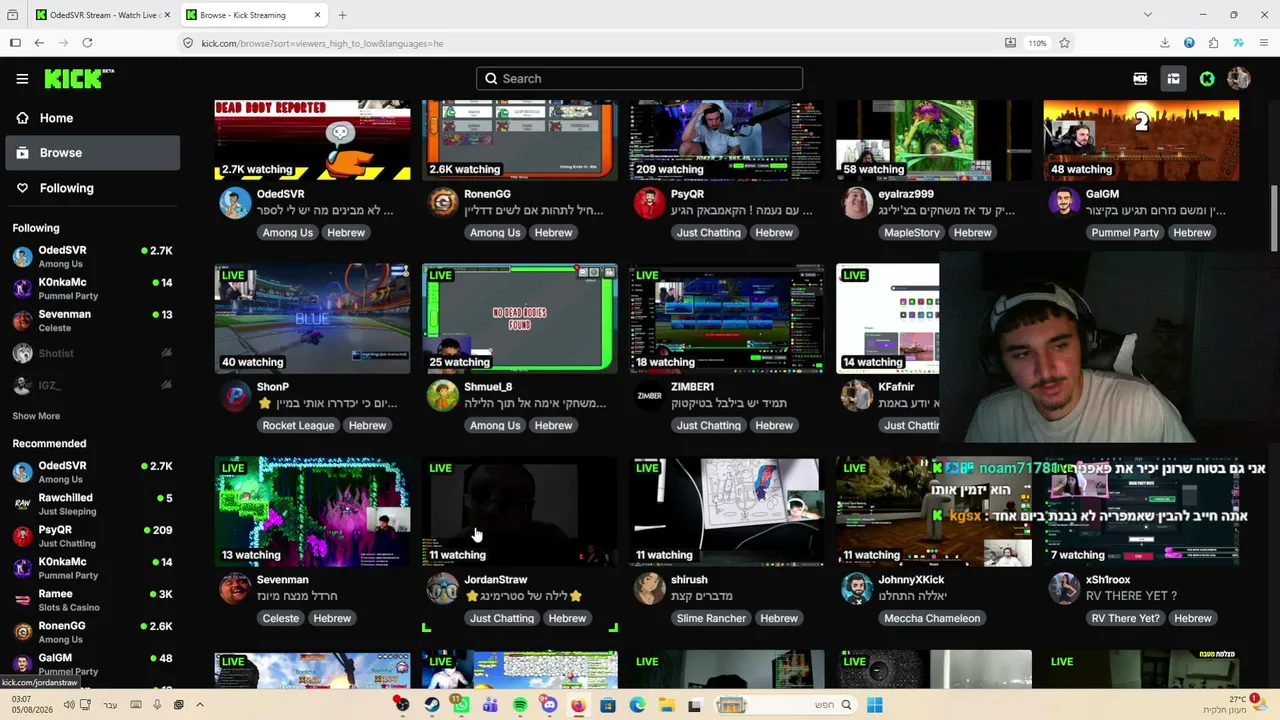The height and width of the screenshot is (720, 1280).
Task: Open Rawchilled in the Recommended list
Action: point(92,504)
